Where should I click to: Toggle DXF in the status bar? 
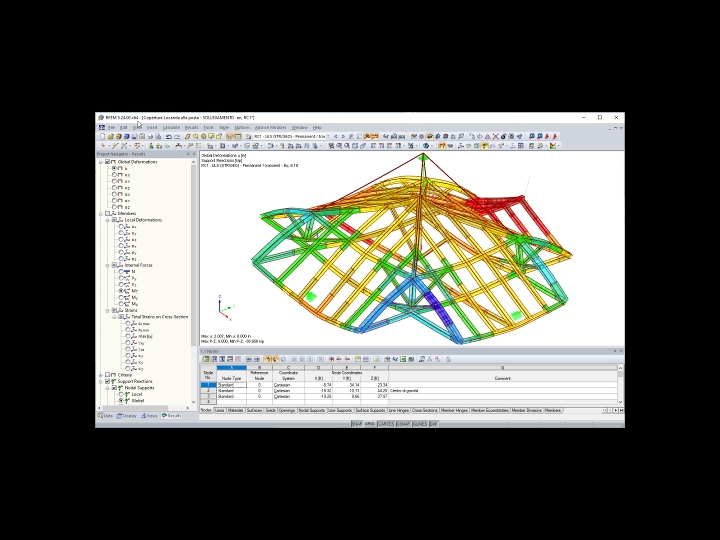coord(433,424)
